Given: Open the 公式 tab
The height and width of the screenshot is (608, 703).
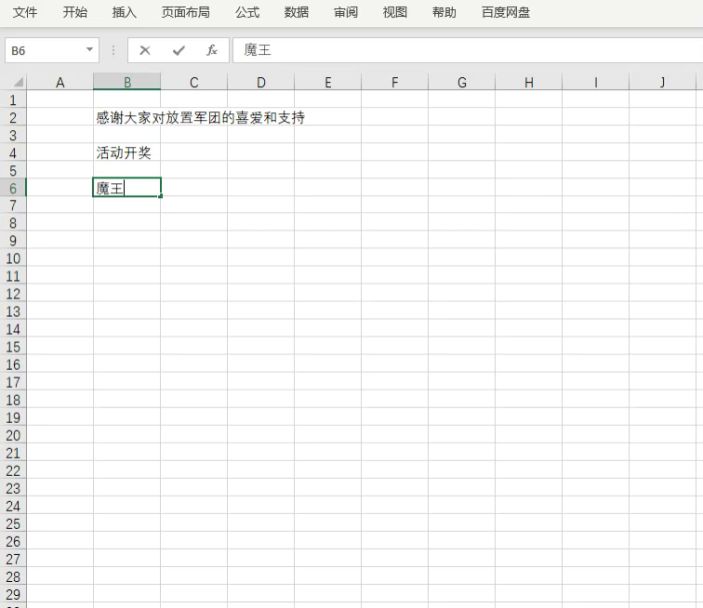Looking at the screenshot, I should pyautogui.click(x=247, y=13).
